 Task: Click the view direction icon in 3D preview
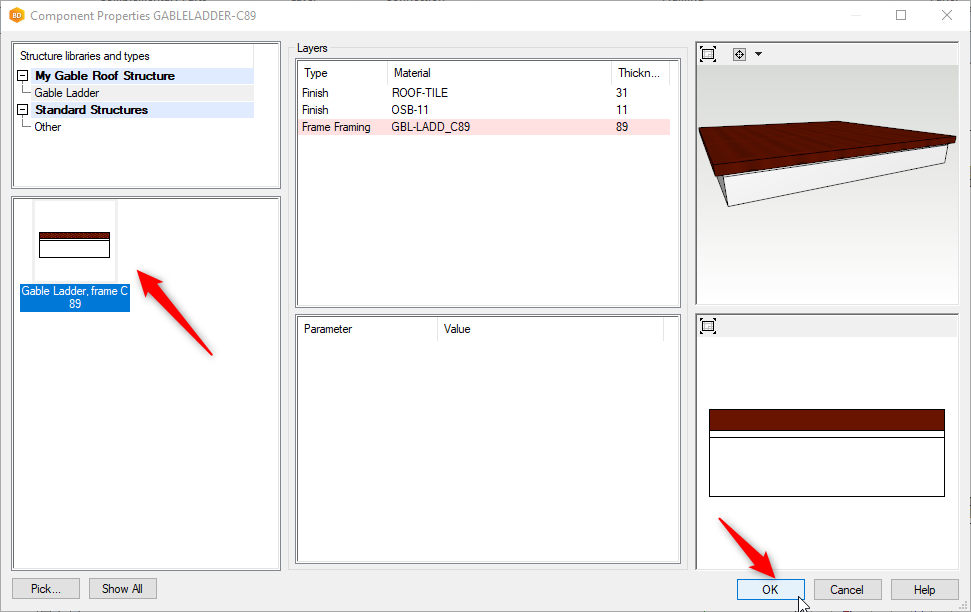coord(739,55)
